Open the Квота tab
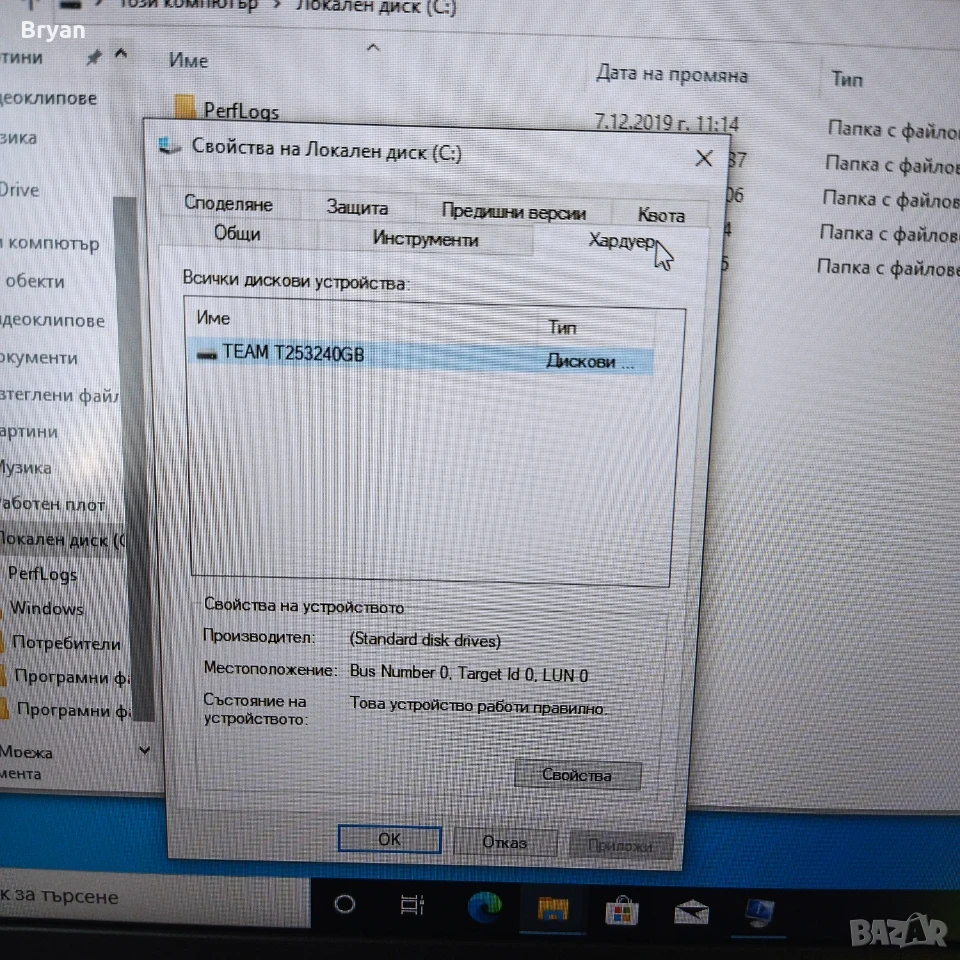Viewport: 960px width, 960px height. tap(661, 215)
